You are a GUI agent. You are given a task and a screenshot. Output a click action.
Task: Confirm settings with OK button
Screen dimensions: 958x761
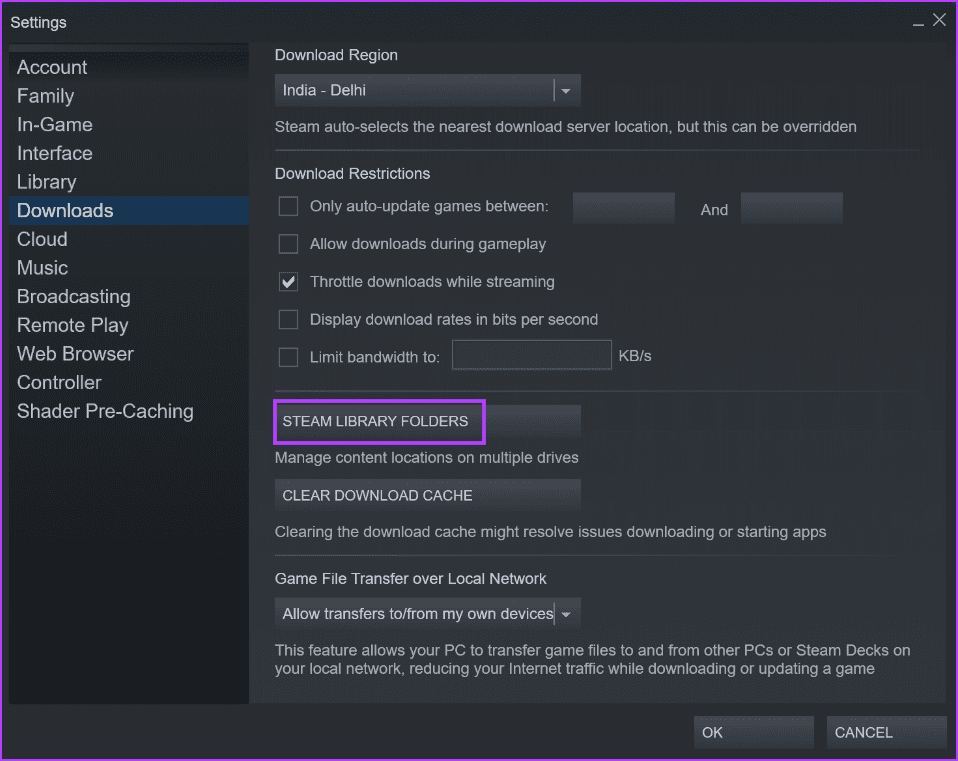tap(753, 732)
